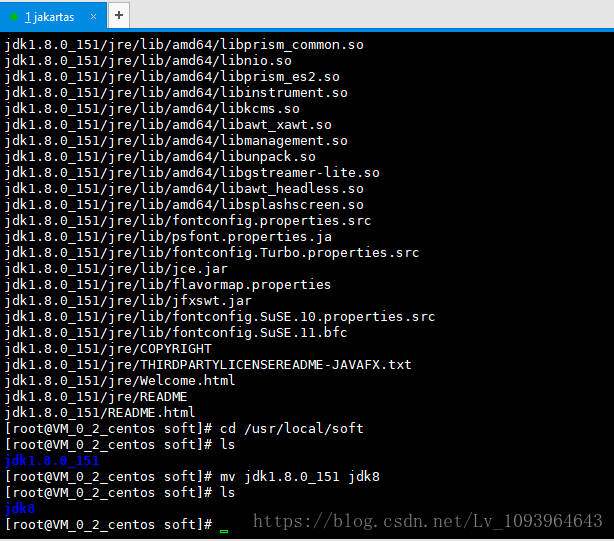Click the THIRDPARTYLICENSEREADME-JAVAFX.txt line
614x541 pixels.
208,365
